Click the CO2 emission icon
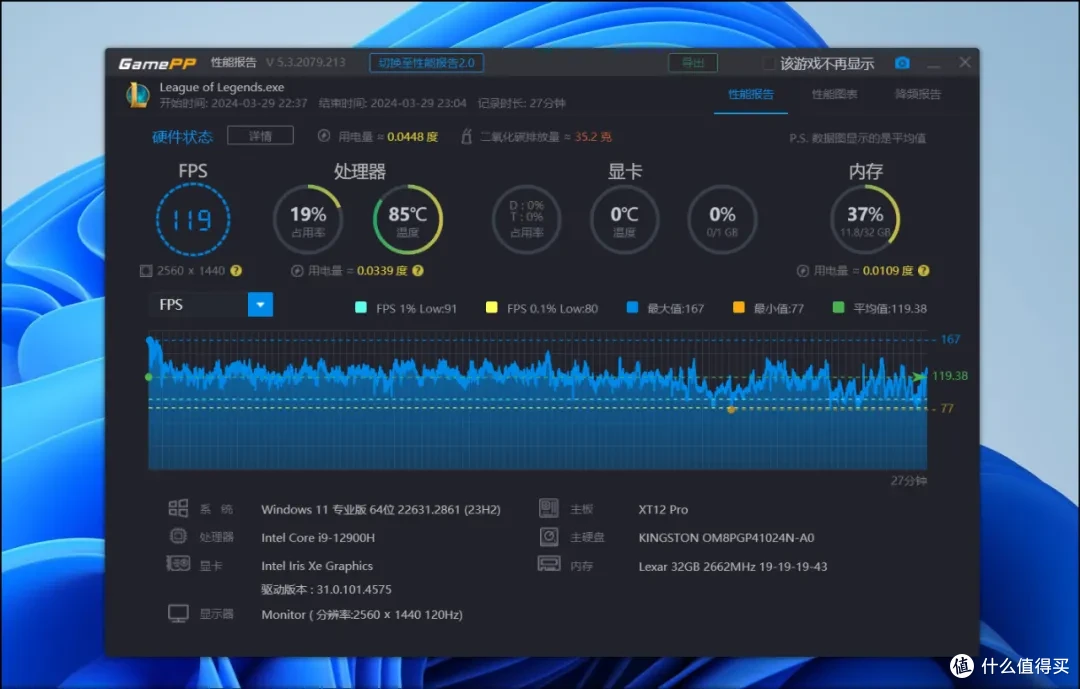Image resolution: width=1080 pixels, height=689 pixels. pyautogui.click(x=466, y=136)
